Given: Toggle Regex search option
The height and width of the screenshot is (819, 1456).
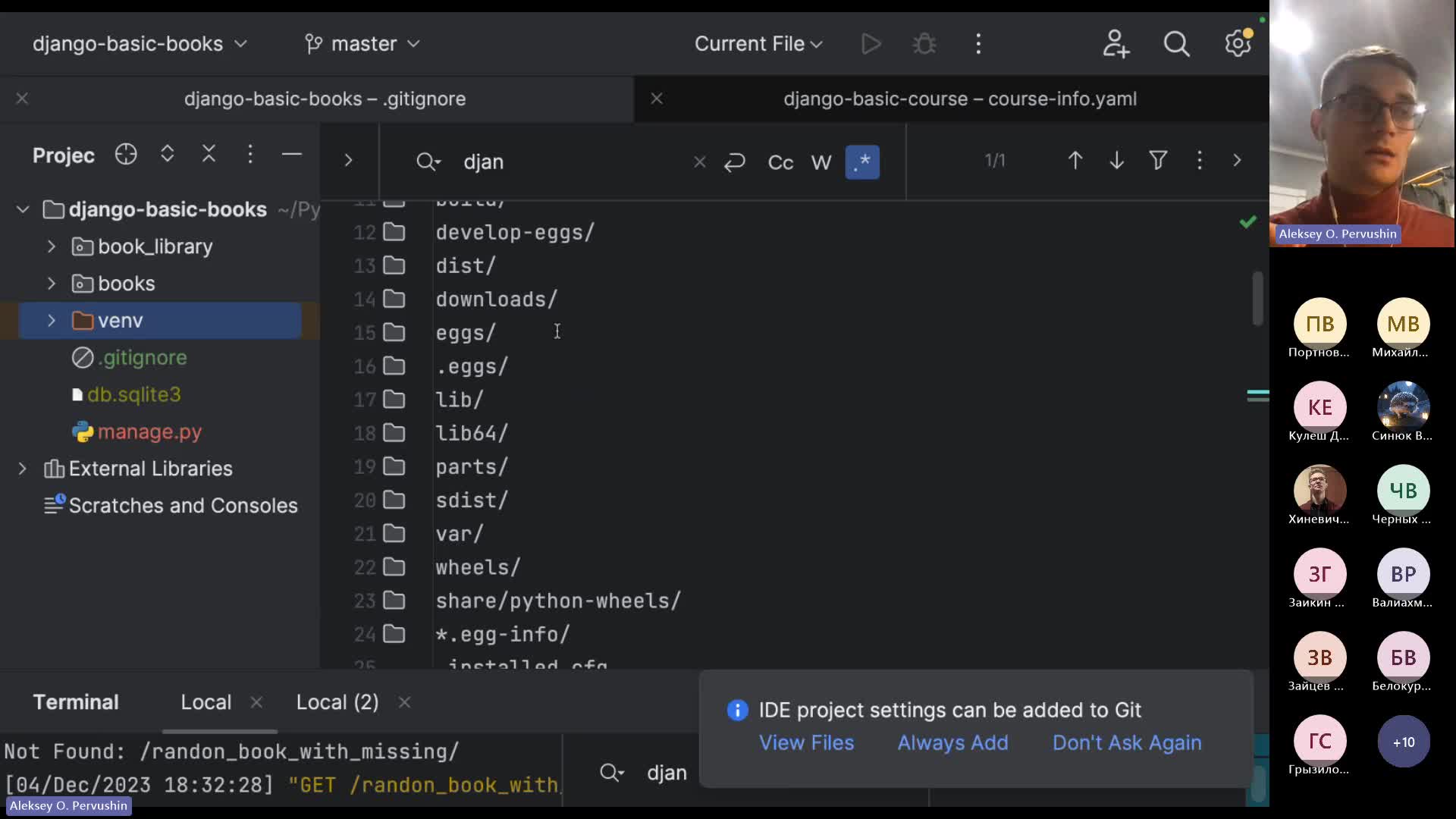Looking at the screenshot, I should click(x=862, y=162).
